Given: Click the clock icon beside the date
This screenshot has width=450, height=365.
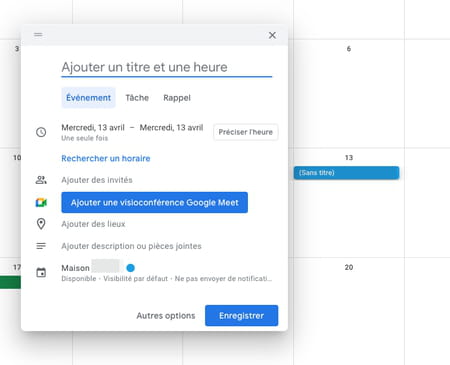Looking at the screenshot, I should point(41,132).
